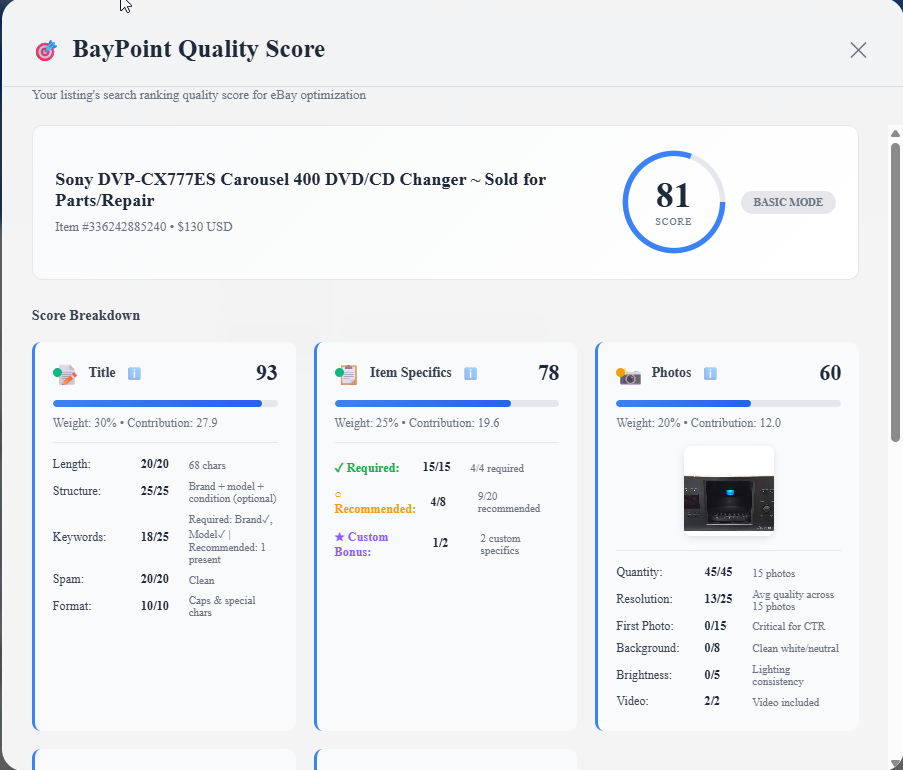
Task: Select the camera icon on the Photos card
Action: point(626,373)
